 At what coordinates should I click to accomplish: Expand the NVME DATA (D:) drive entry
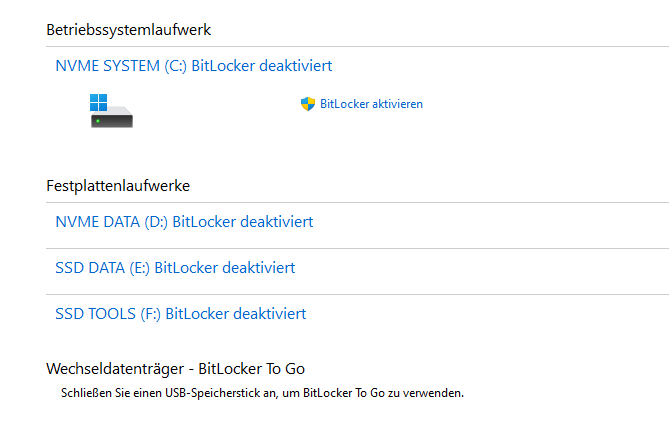pos(184,222)
